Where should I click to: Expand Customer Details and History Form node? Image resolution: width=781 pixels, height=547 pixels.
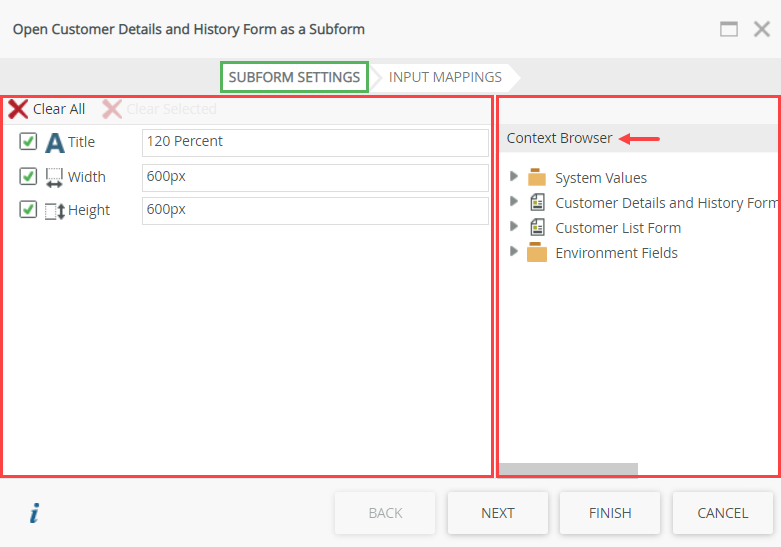click(x=514, y=201)
